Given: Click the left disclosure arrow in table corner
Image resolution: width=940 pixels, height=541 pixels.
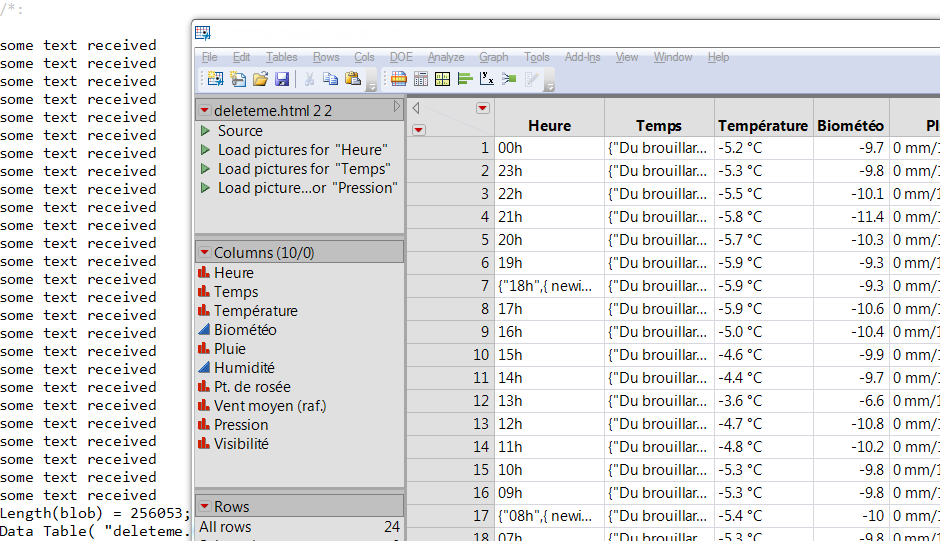Looking at the screenshot, I should tap(415, 108).
